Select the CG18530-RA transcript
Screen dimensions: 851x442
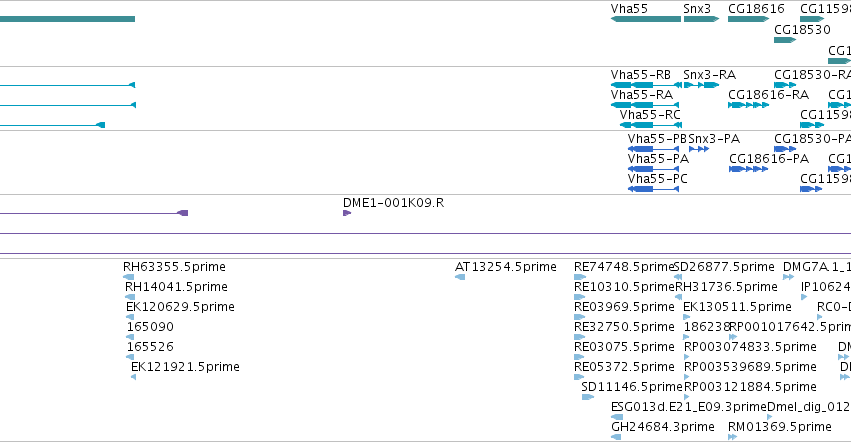tap(785, 85)
